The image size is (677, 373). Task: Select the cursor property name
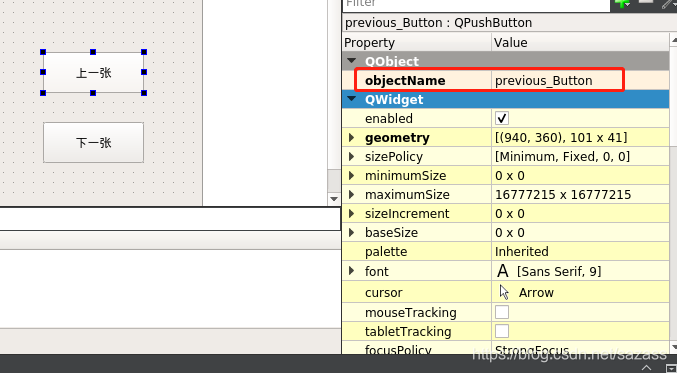pyautogui.click(x=383, y=293)
